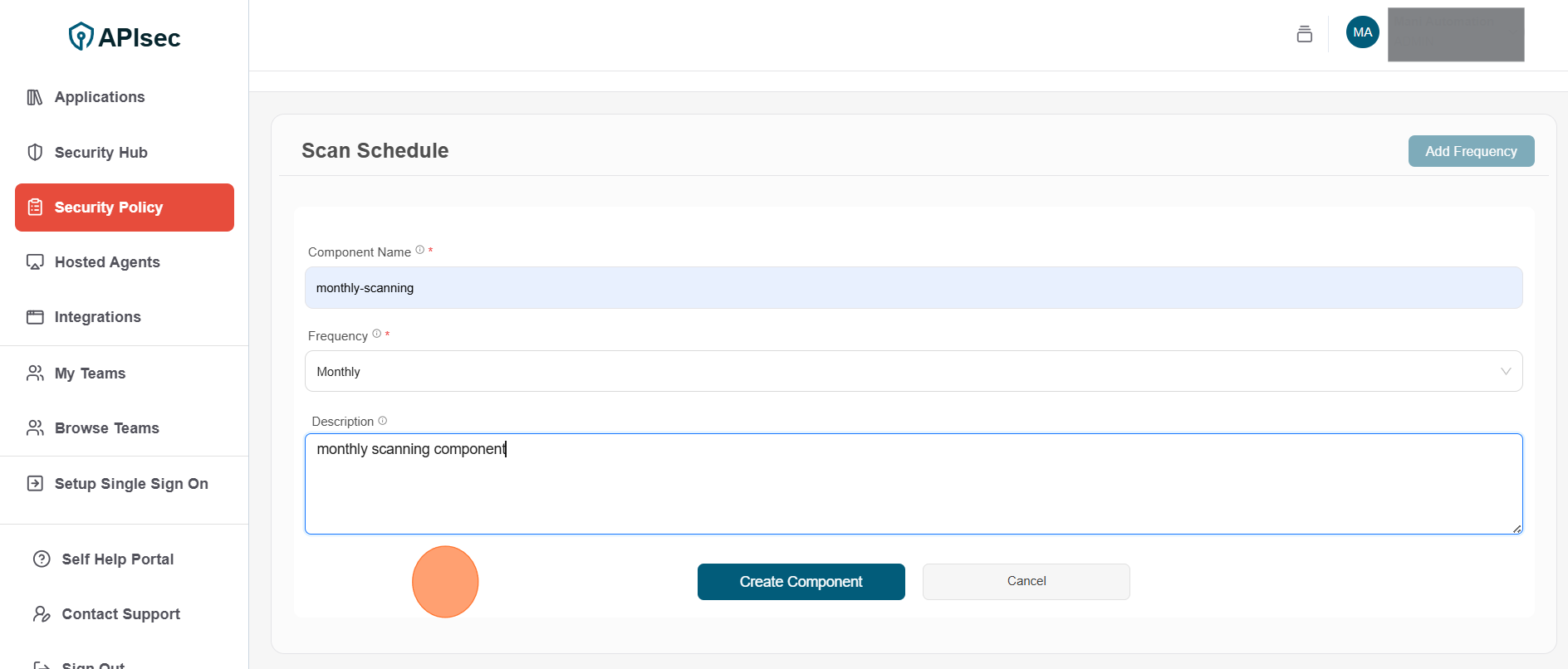Navigate to My Teams
This screenshot has width=1568, height=669.
[x=90, y=374]
